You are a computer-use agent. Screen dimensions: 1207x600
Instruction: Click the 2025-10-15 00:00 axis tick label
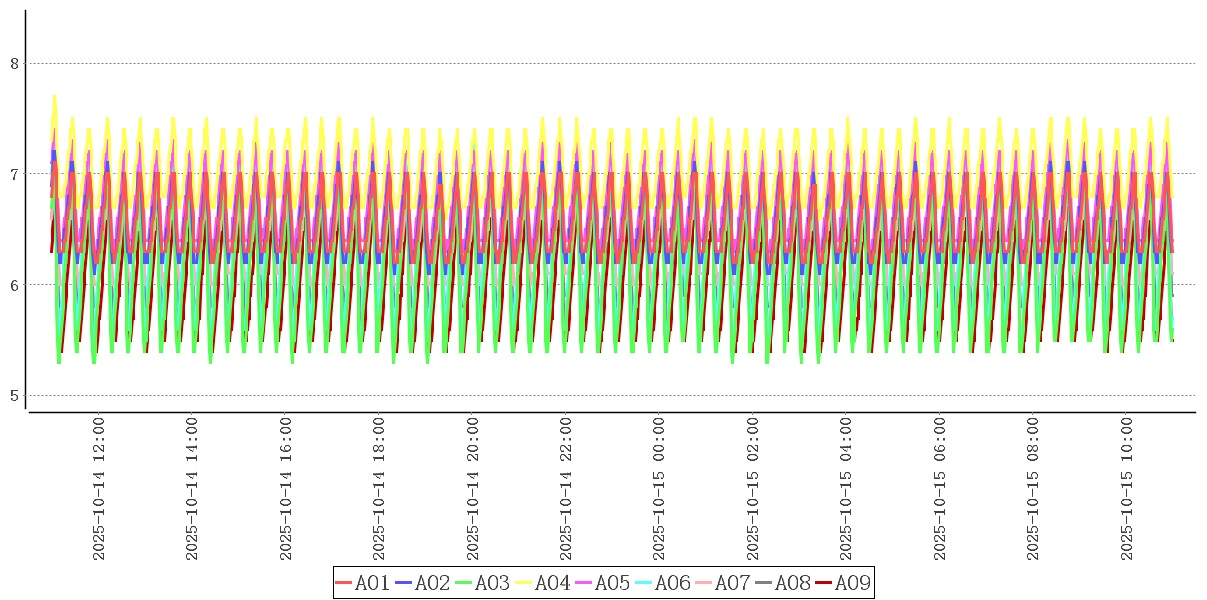(x=659, y=489)
